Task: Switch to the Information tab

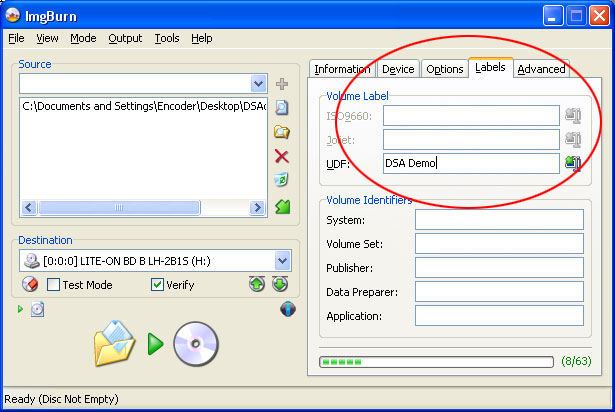Action: tap(342, 69)
